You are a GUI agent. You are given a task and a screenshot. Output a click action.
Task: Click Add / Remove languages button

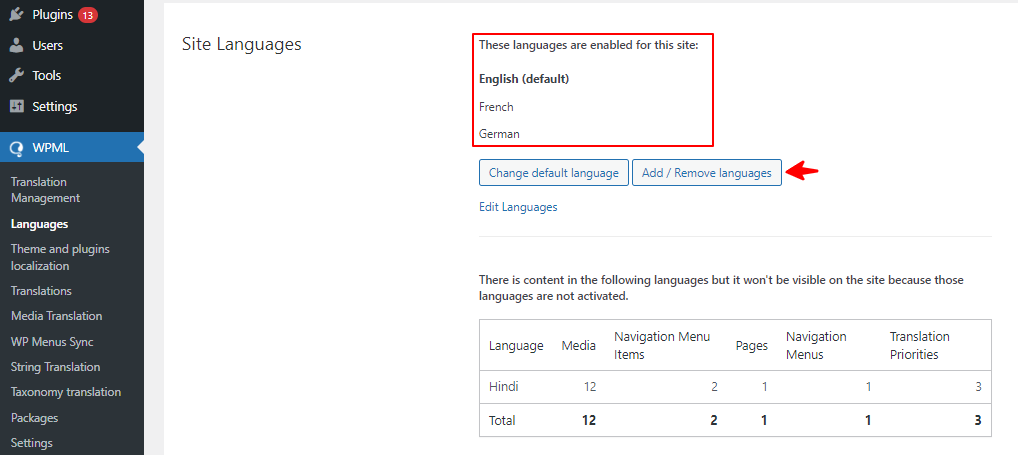coord(707,173)
